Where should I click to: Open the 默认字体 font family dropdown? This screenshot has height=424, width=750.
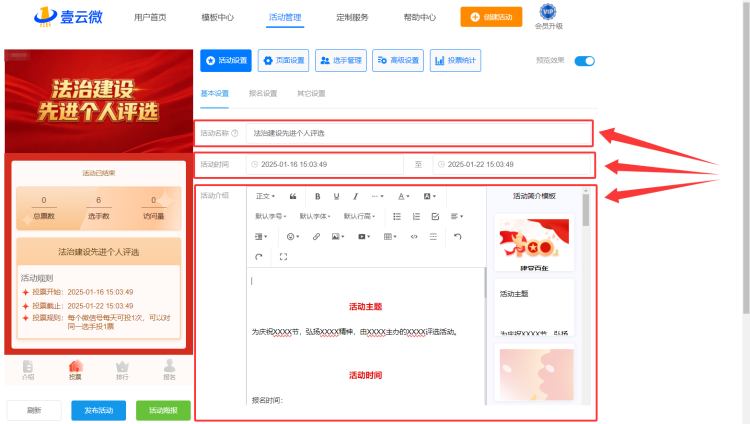click(315, 216)
